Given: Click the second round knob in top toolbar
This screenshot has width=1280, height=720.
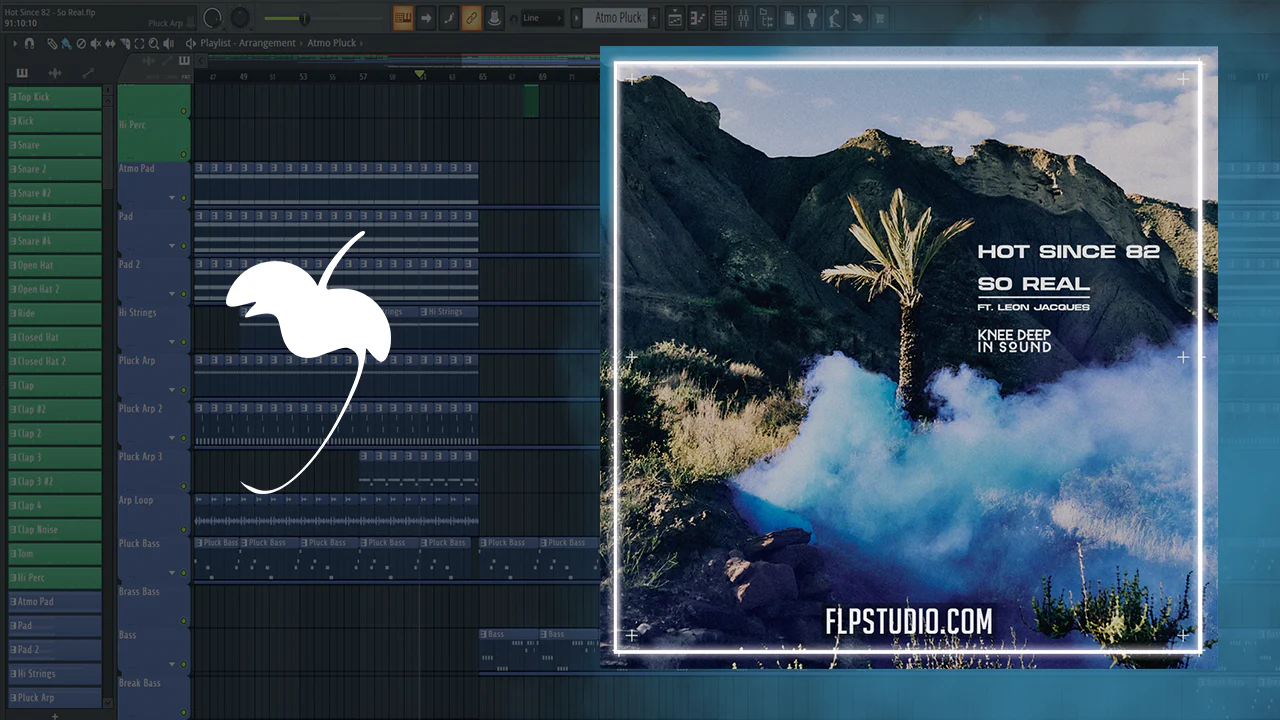Looking at the screenshot, I should (x=240, y=18).
